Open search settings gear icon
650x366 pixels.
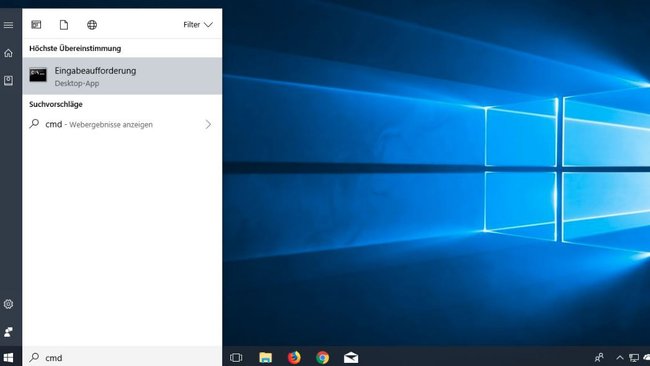click(8, 304)
